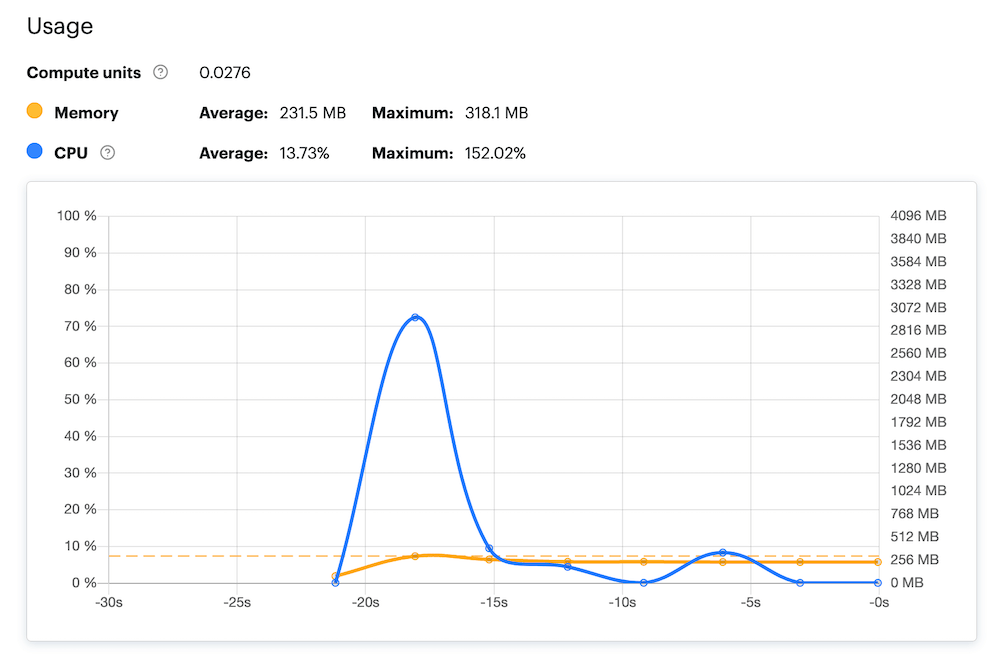Click the CPU bump data point near -6s
Screen dimensions: 1000x657
(722, 552)
